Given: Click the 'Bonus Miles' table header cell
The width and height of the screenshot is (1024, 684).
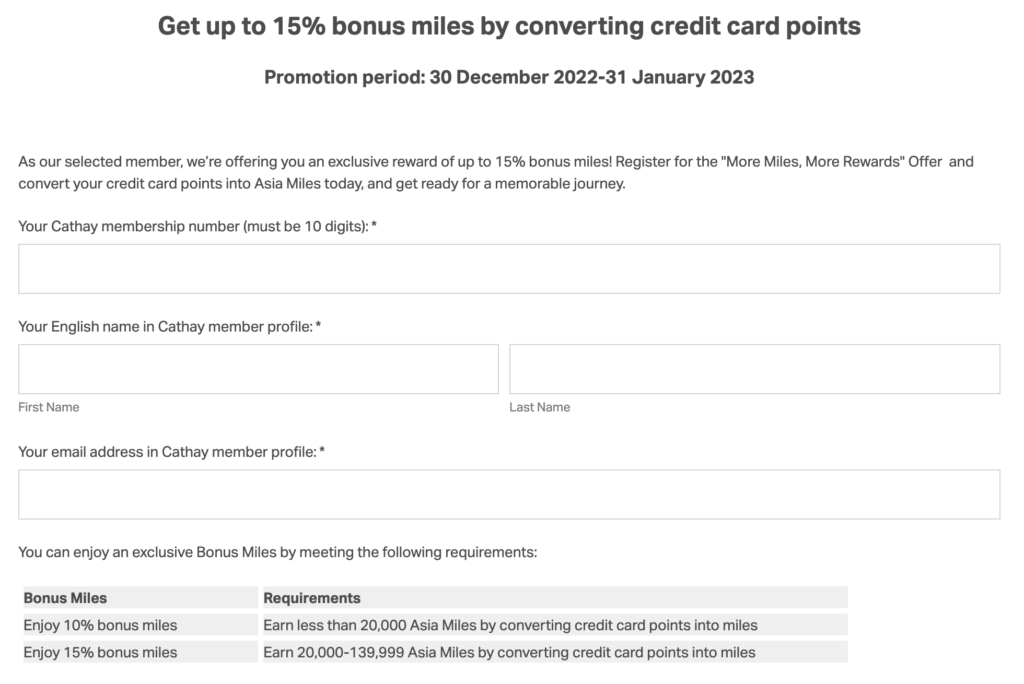Looking at the screenshot, I should tap(62, 597).
